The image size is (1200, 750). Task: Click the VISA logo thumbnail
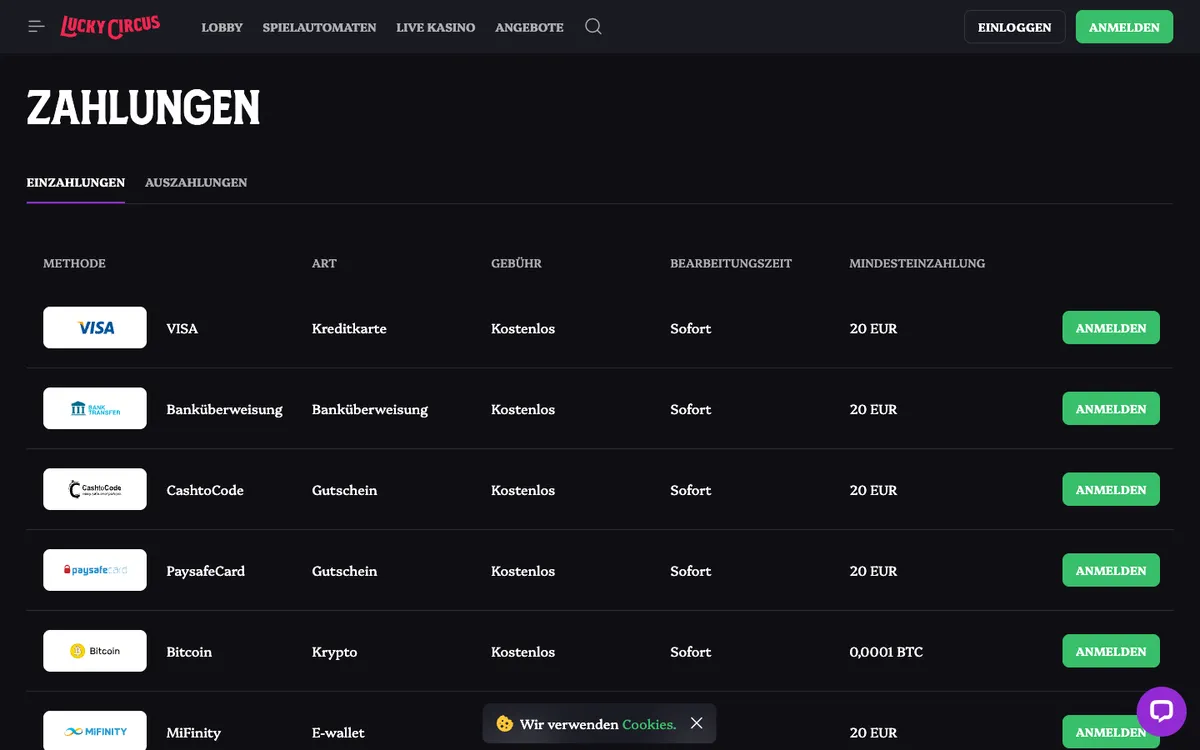[95, 328]
